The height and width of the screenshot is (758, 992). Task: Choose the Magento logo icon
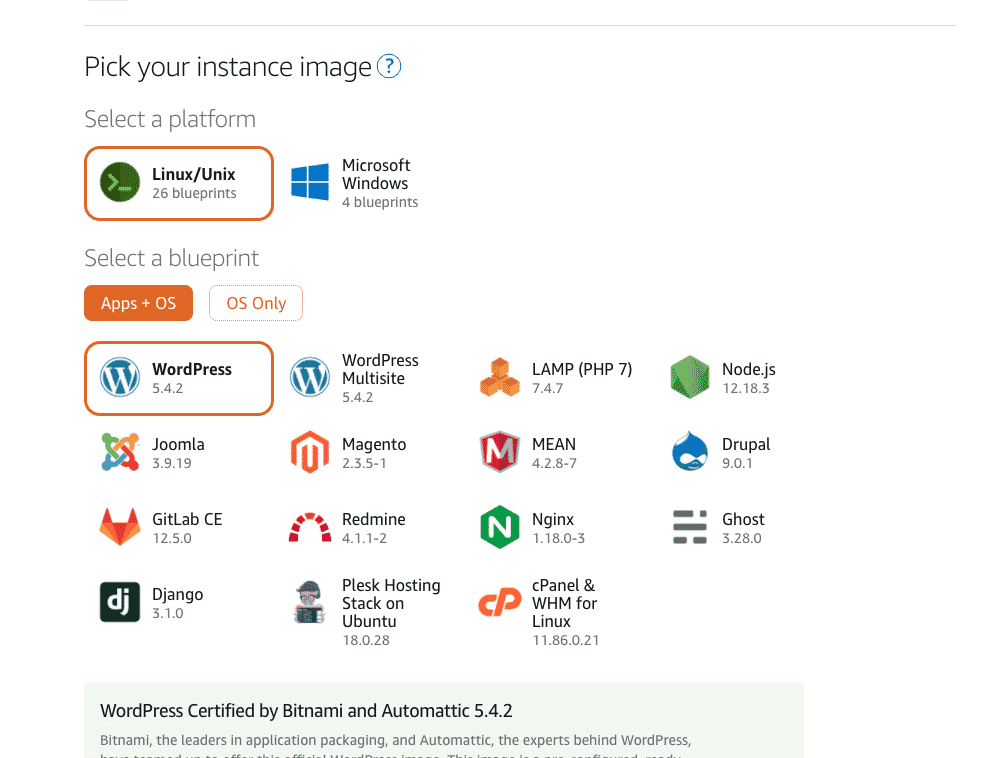pyautogui.click(x=310, y=452)
